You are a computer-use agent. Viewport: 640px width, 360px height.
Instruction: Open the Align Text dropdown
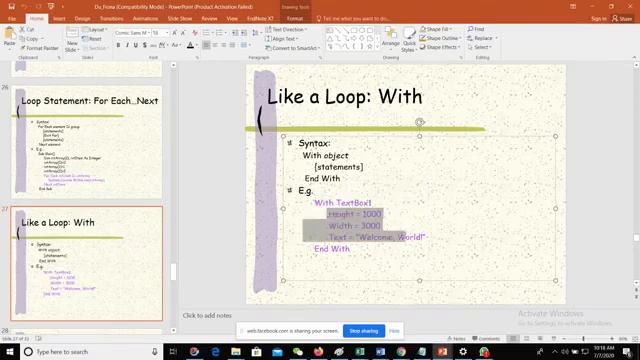pos(282,39)
